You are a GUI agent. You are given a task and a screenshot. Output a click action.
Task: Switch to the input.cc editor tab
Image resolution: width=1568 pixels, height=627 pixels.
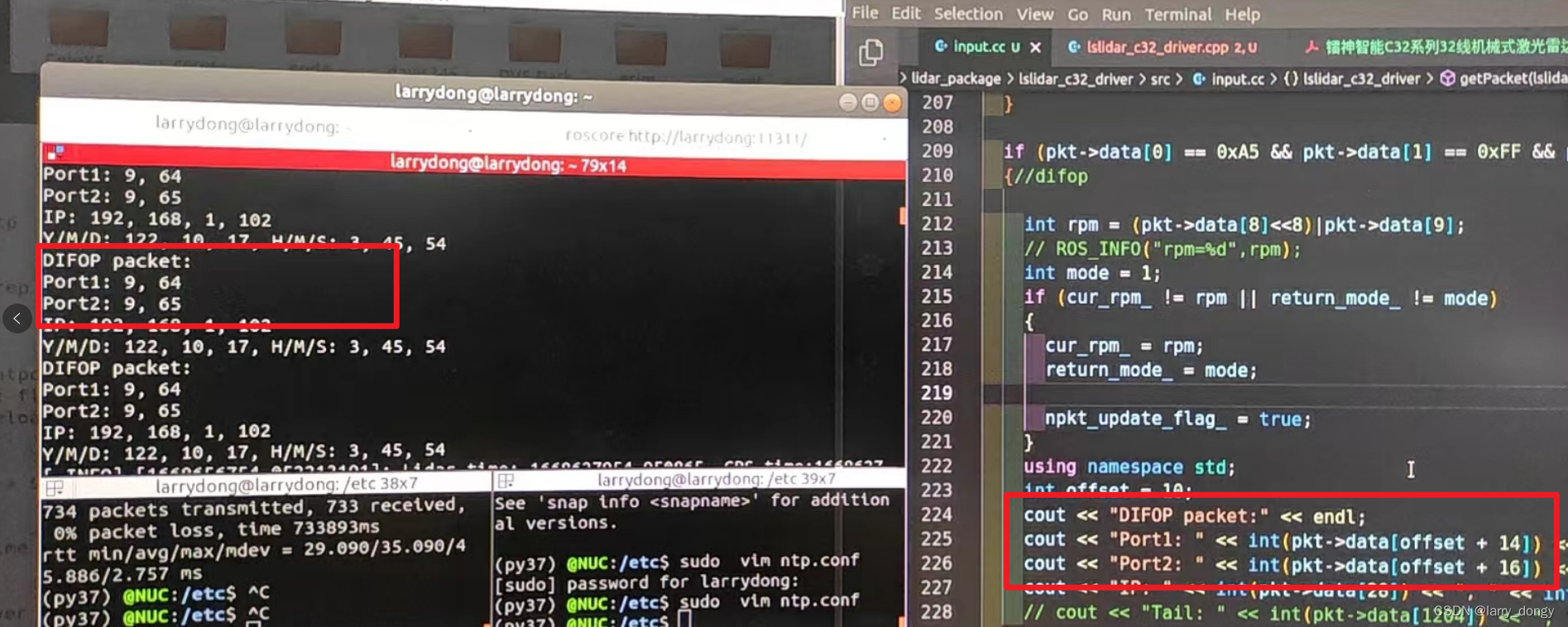[977, 47]
